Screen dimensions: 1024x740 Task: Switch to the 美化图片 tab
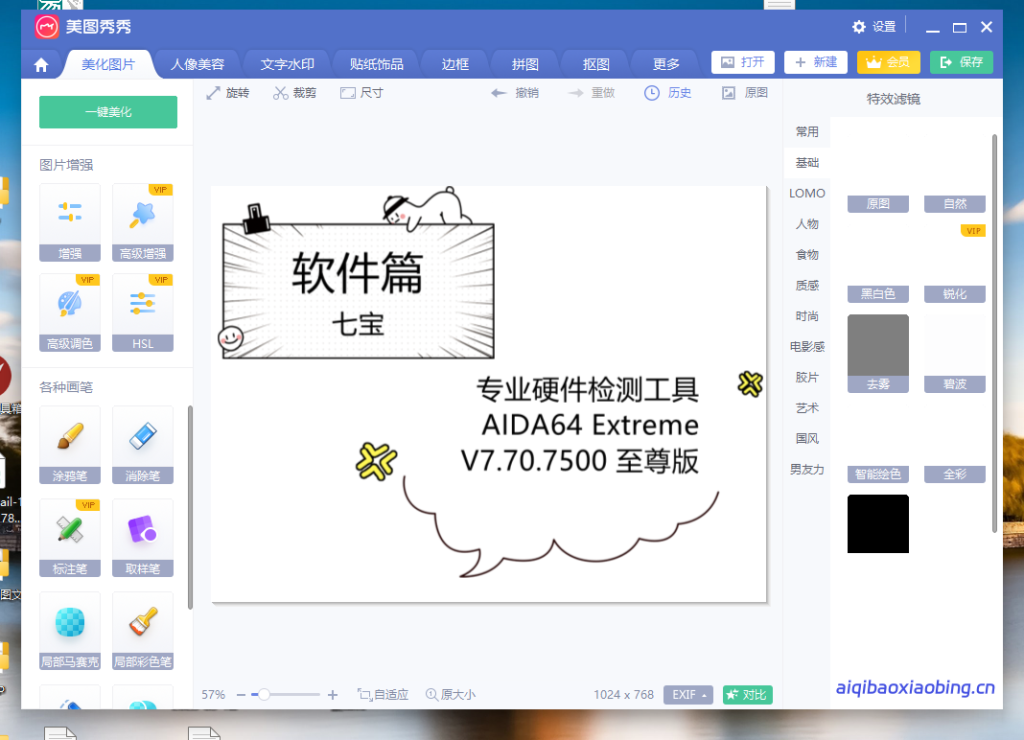point(108,65)
